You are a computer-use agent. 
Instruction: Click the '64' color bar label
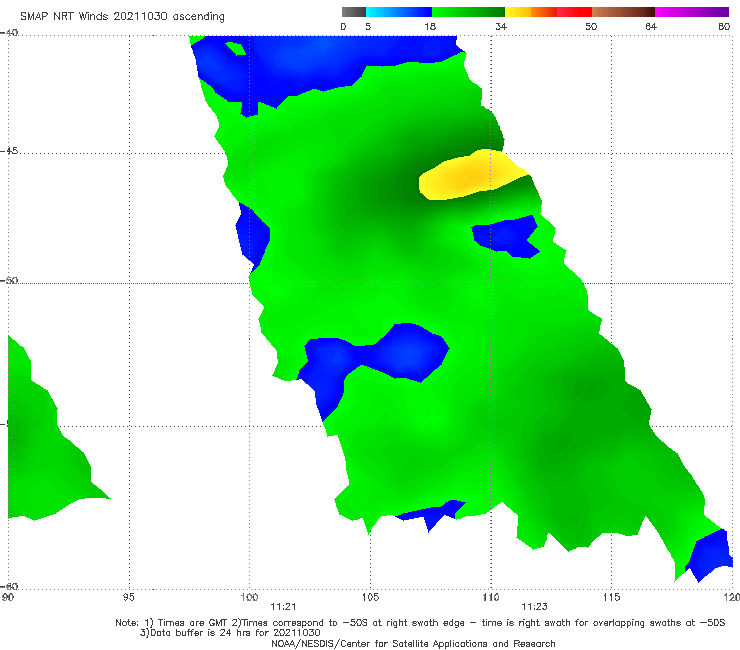[x=651, y=27]
